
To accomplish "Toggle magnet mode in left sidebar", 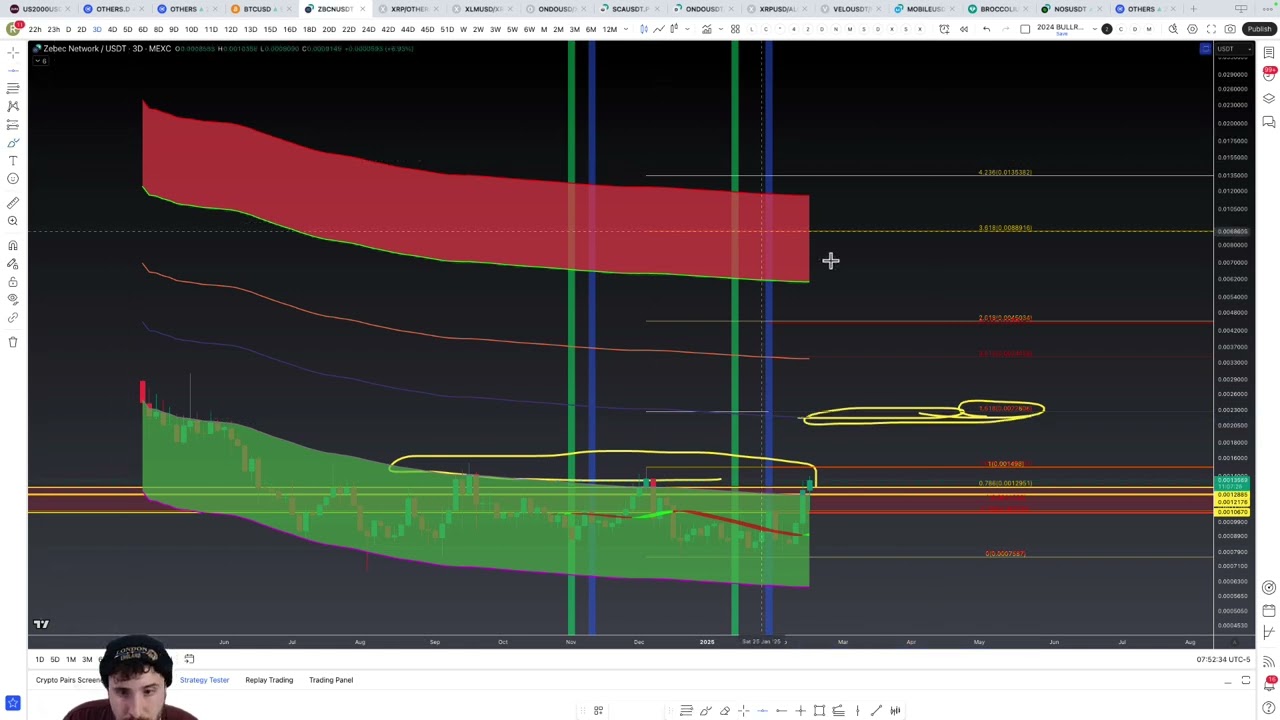I will (x=13, y=246).
